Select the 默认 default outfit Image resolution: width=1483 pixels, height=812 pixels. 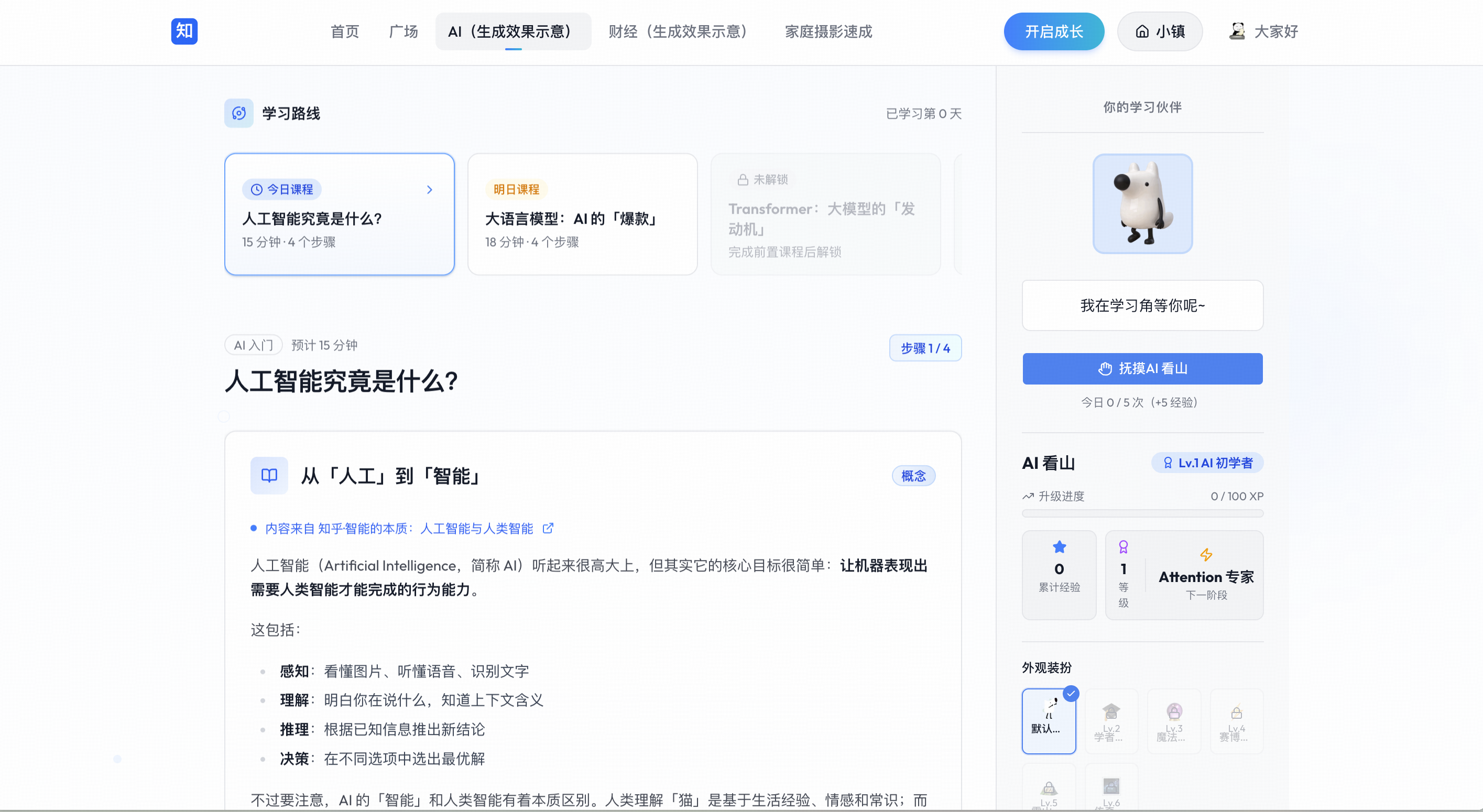(x=1049, y=721)
